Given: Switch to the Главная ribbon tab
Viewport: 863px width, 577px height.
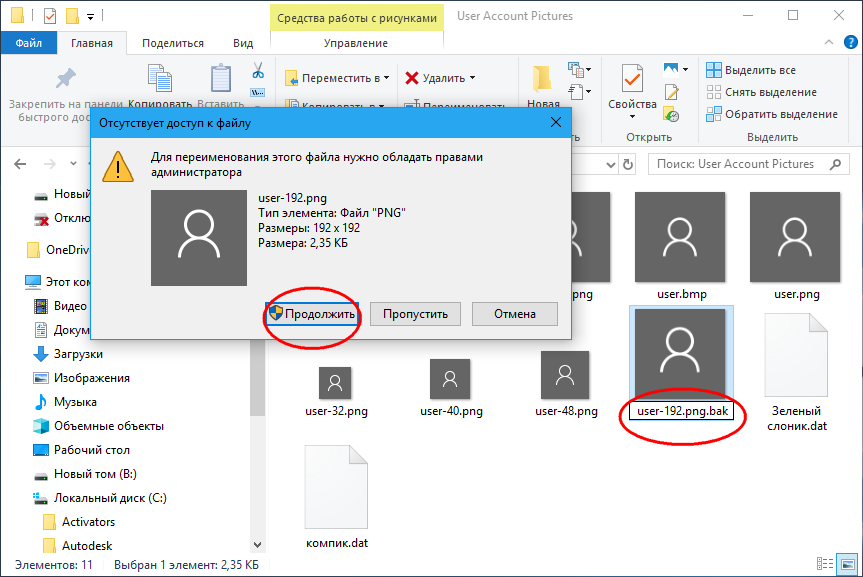Looking at the screenshot, I should pos(92,43).
